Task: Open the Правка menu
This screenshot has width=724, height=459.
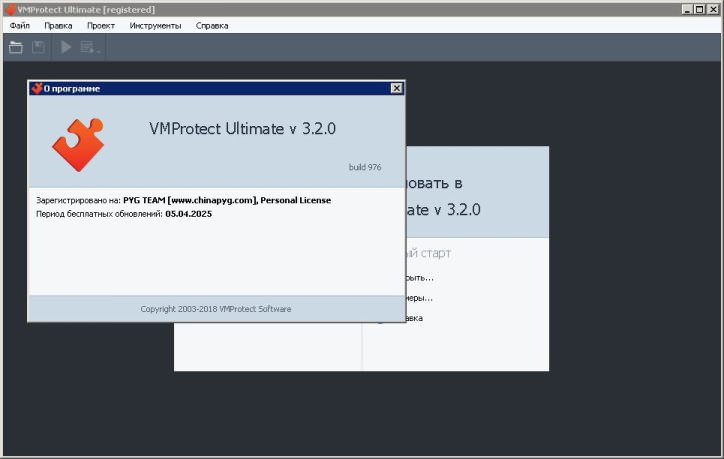Action: pos(58,26)
